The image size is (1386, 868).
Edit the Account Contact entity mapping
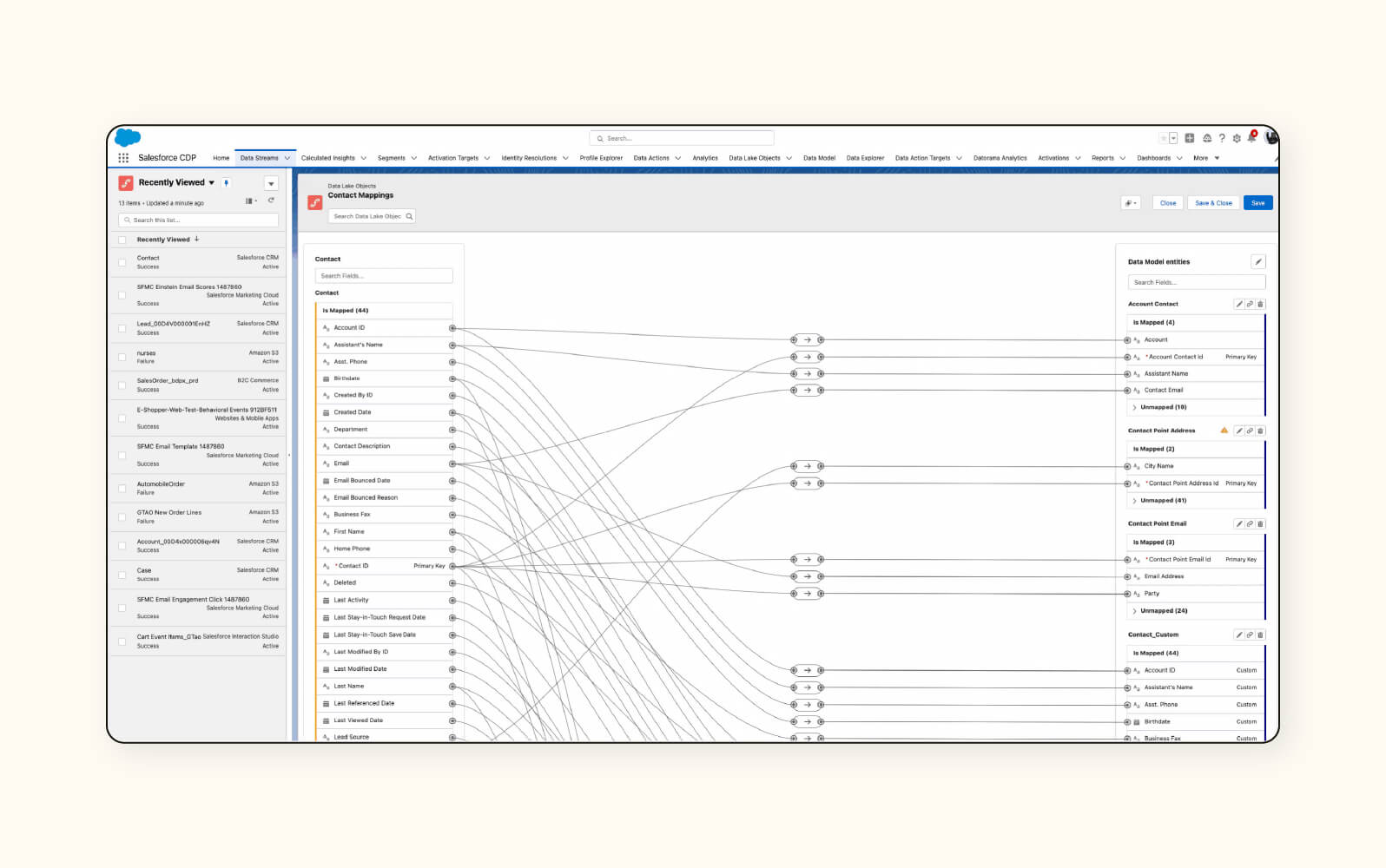point(1239,304)
